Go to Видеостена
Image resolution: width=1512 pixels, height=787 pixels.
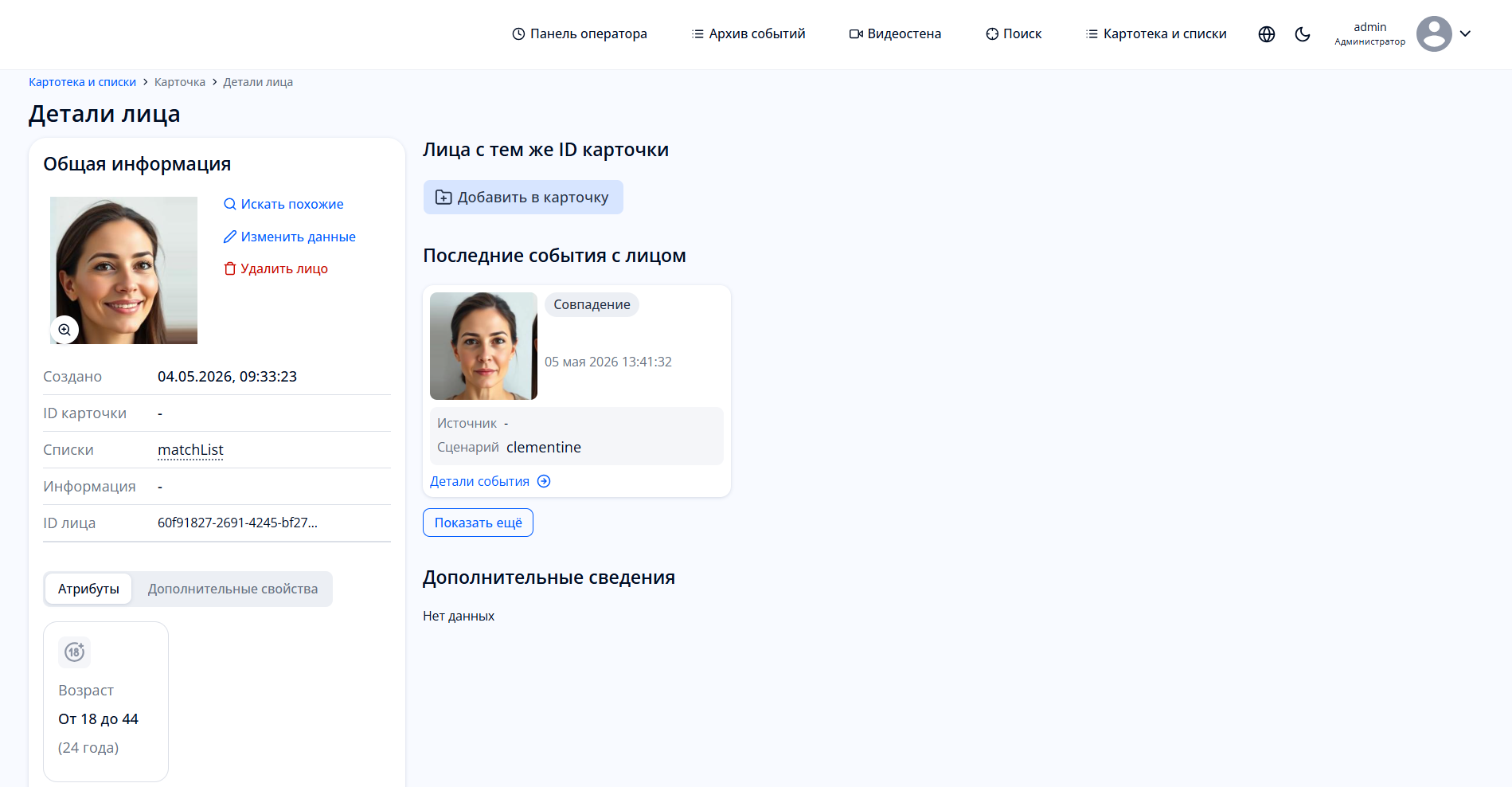895,34
